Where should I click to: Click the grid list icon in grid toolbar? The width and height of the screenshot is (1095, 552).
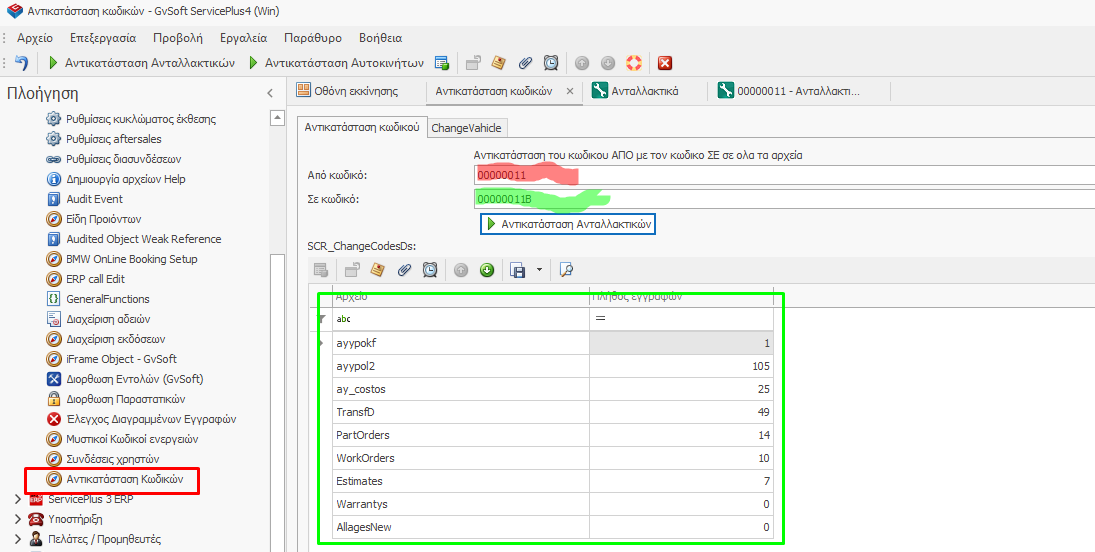pyautogui.click(x=321, y=270)
